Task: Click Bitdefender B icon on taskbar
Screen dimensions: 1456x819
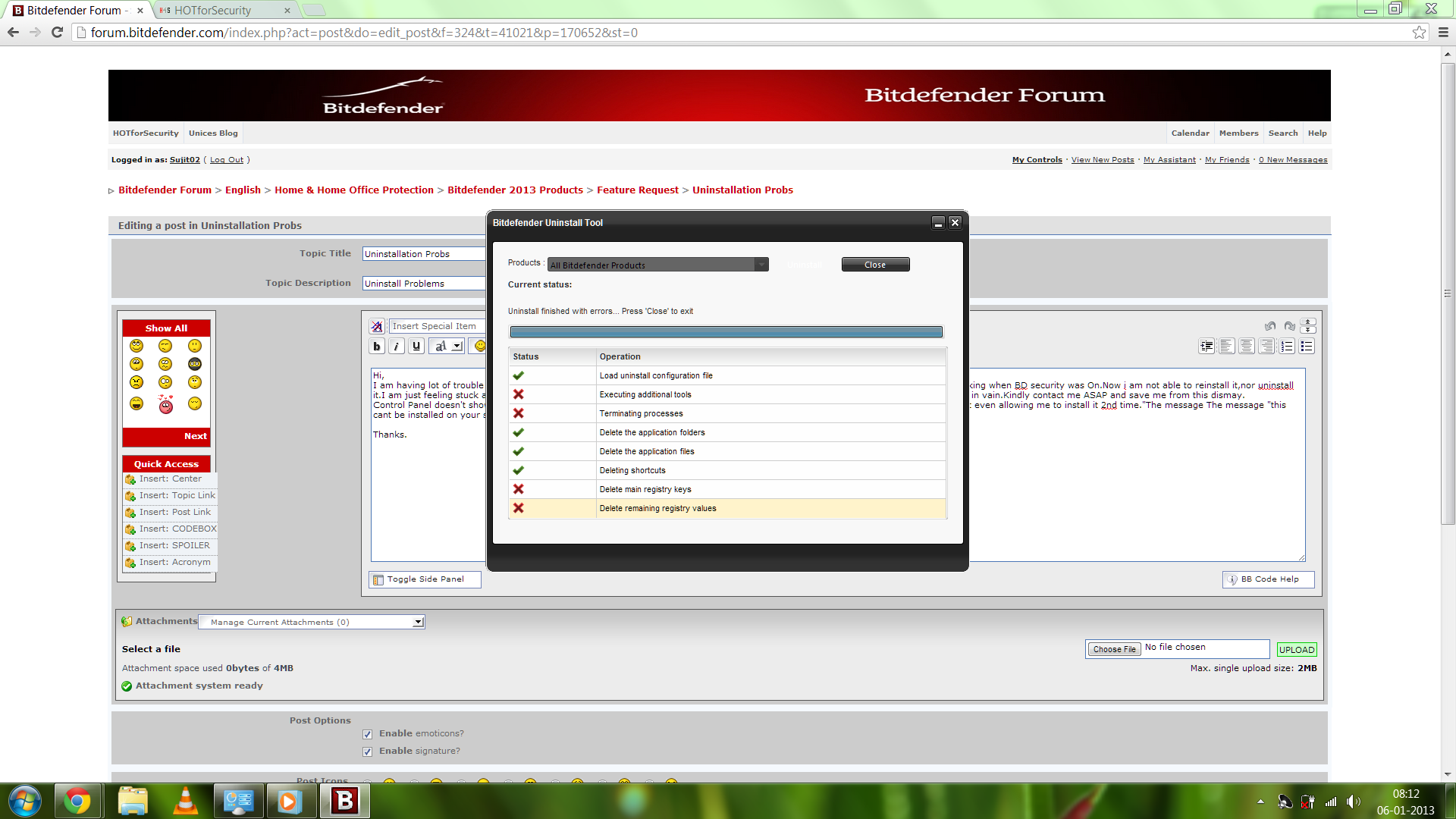Action: coord(345,801)
